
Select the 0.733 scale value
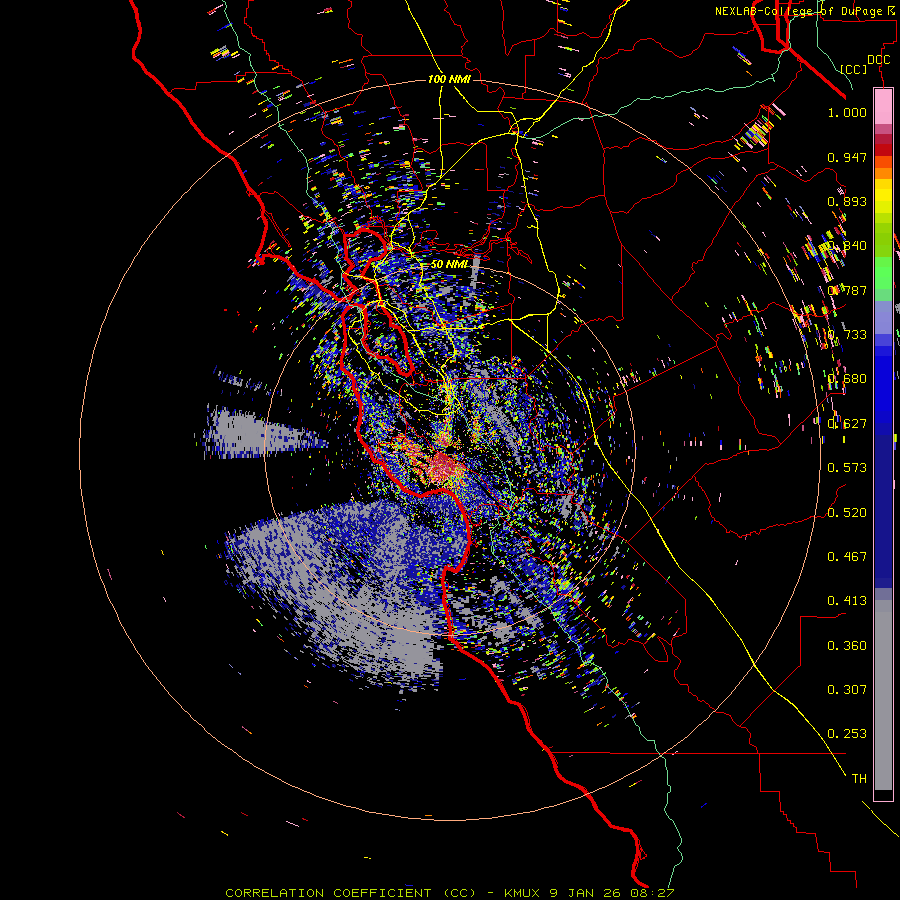(x=847, y=335)
